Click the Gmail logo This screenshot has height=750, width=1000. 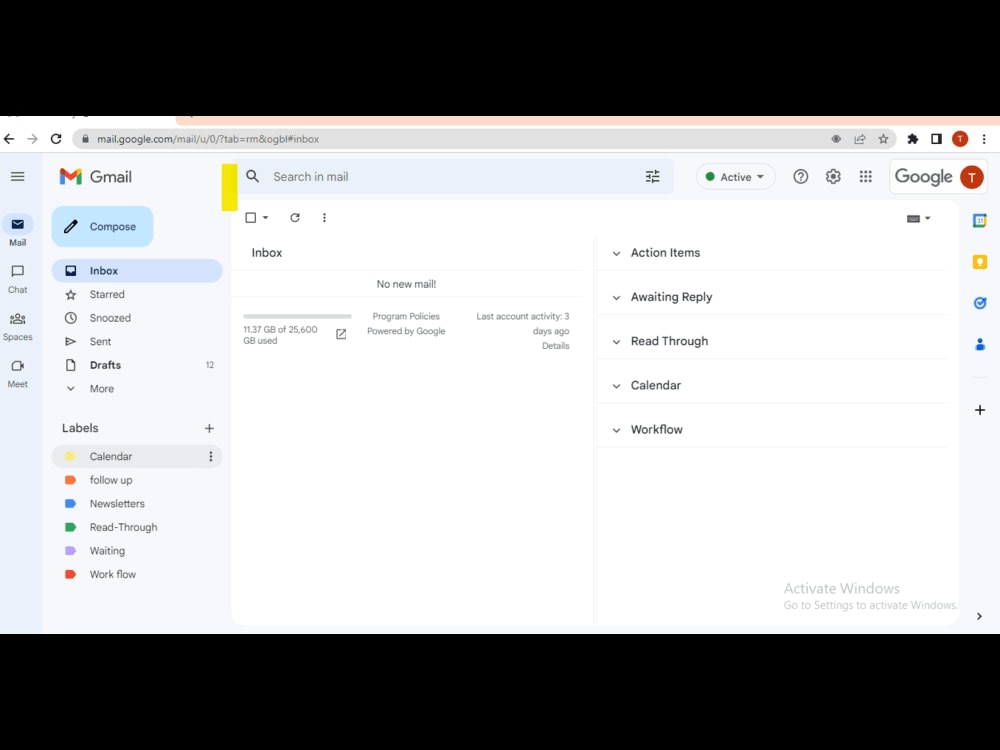click(96, 177)
